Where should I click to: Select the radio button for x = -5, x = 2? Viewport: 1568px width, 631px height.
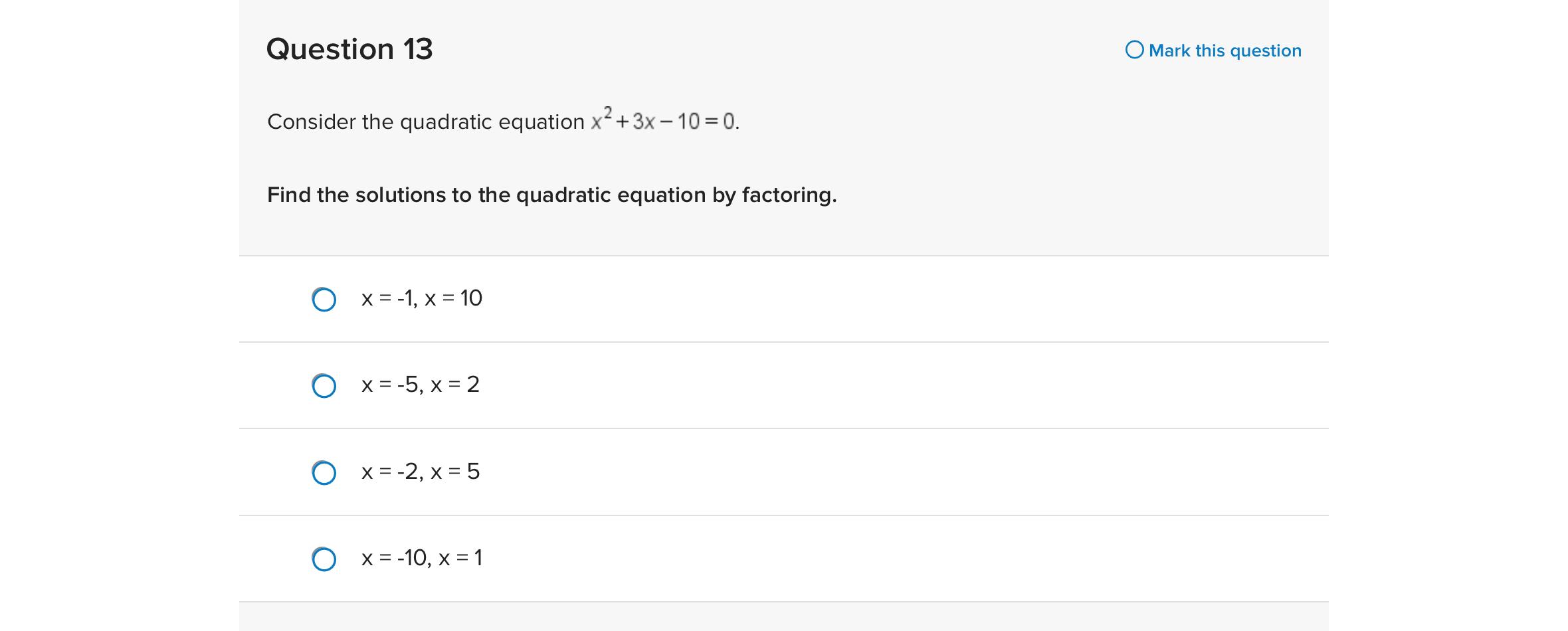coord(324,386)
